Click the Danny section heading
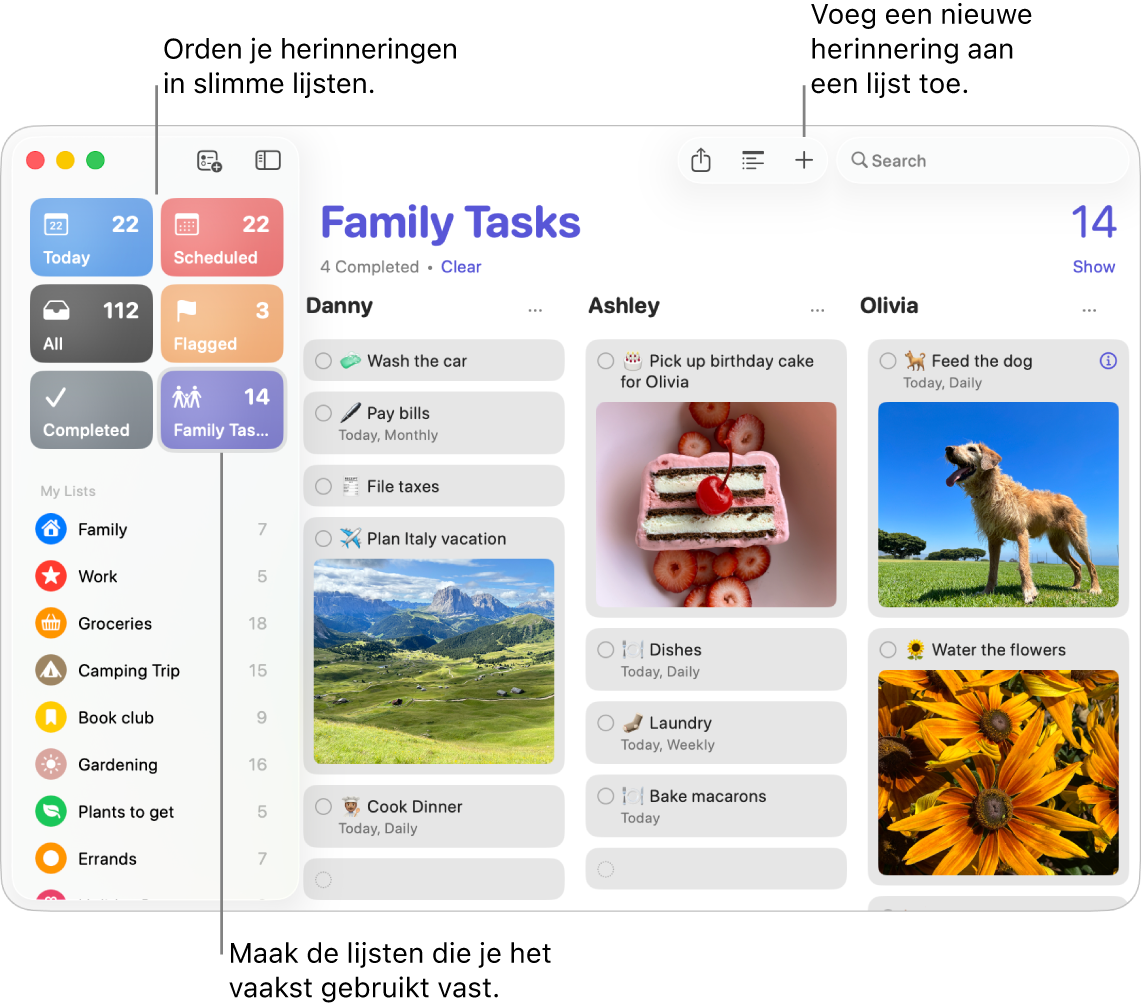 [x=340, y=306]
